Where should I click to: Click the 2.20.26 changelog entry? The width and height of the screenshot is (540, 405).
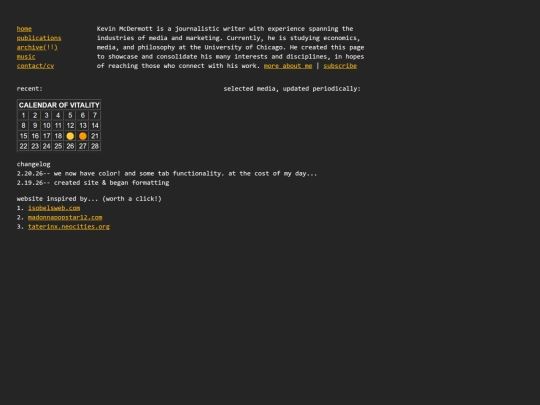[167, 174]
